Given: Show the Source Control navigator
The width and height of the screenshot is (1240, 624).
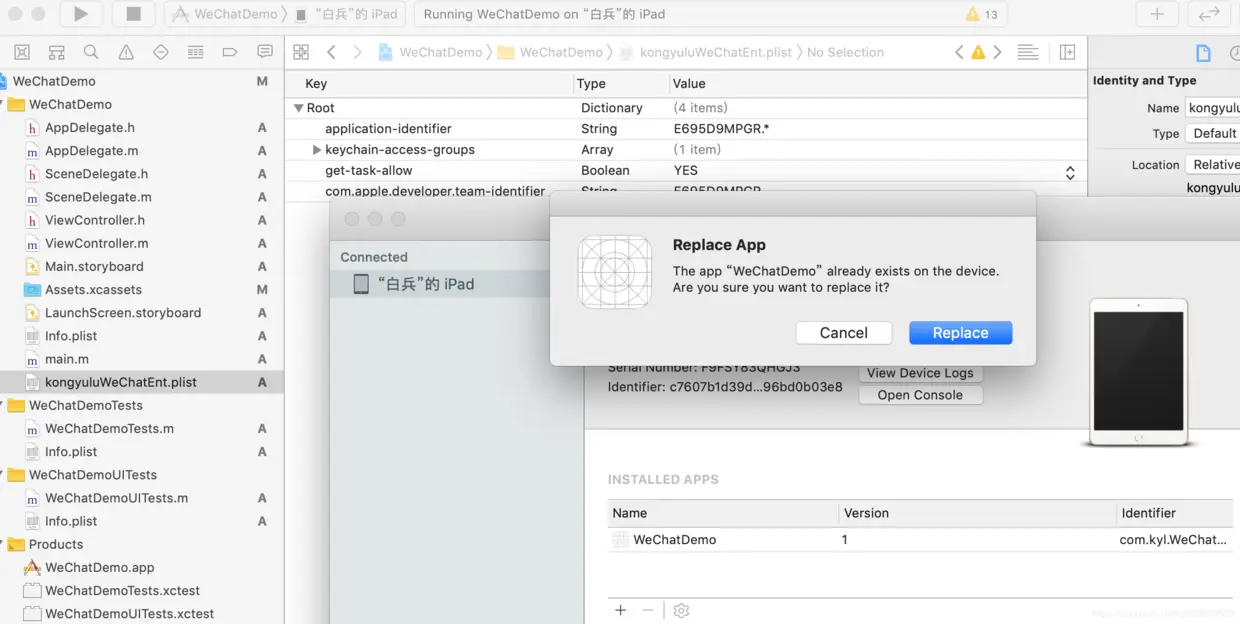Looking at the screenshot, I should click(x=57, y=52).
